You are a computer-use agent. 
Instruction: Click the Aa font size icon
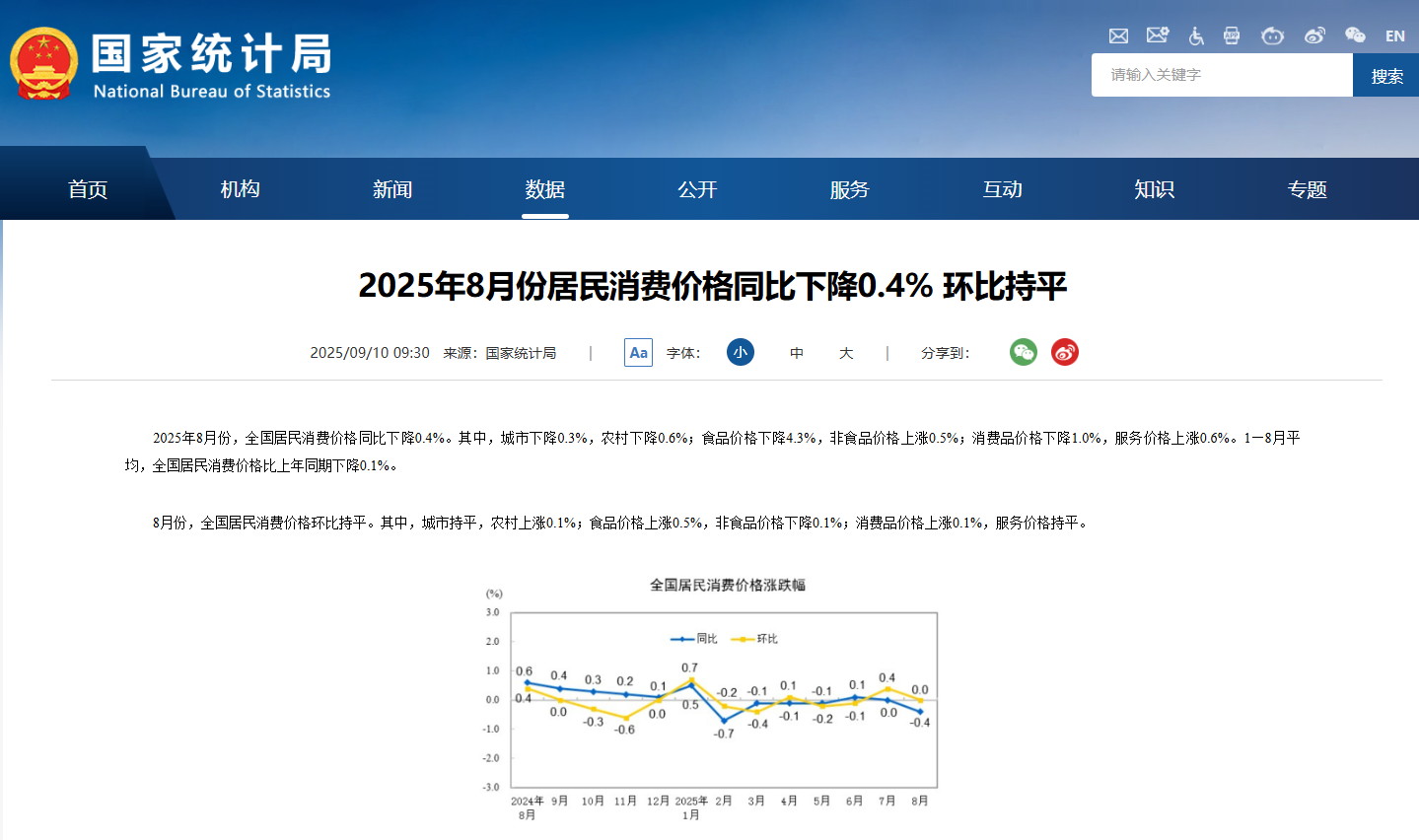[638, 352]
